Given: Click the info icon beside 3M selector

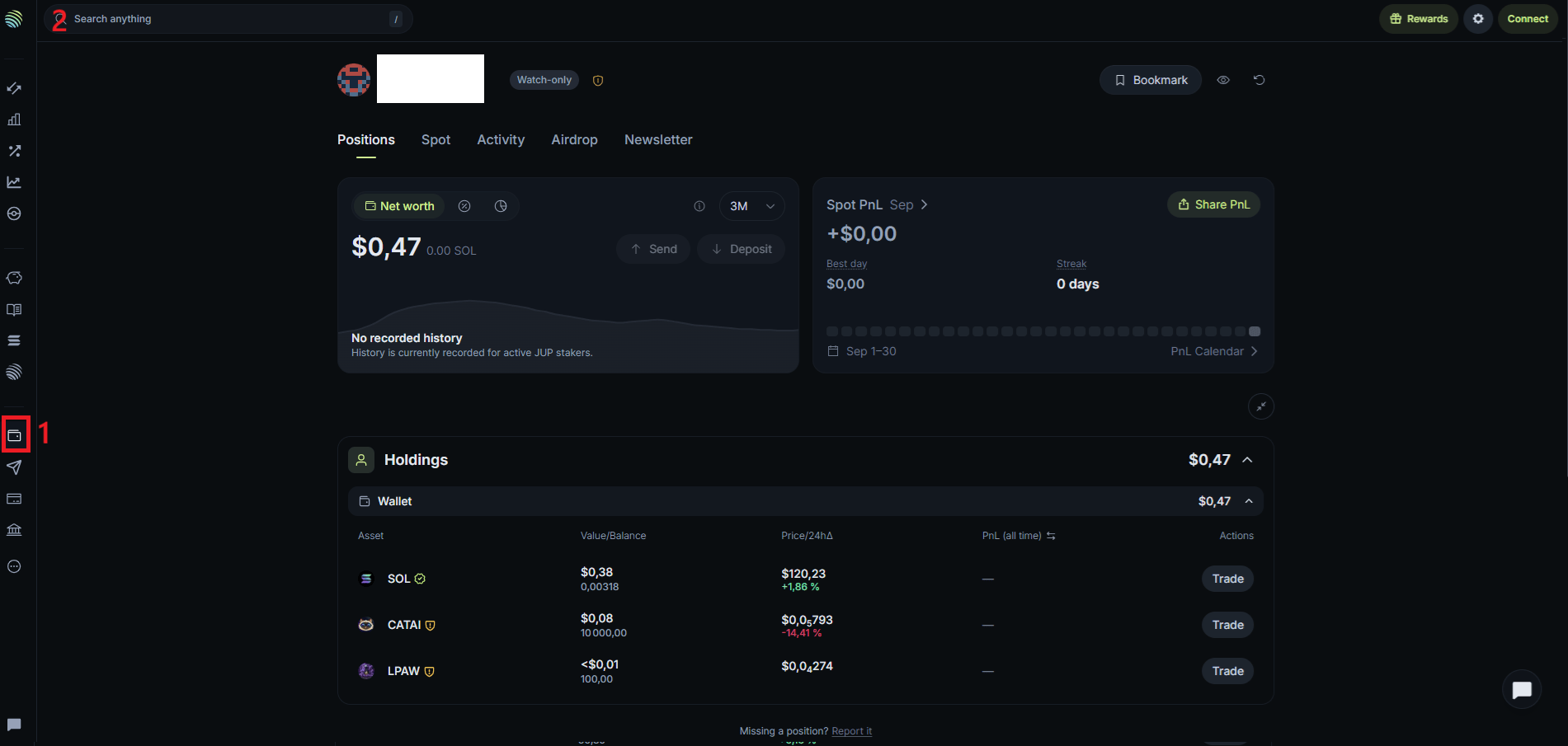Looking at the screenshot, I should point(699,206).
